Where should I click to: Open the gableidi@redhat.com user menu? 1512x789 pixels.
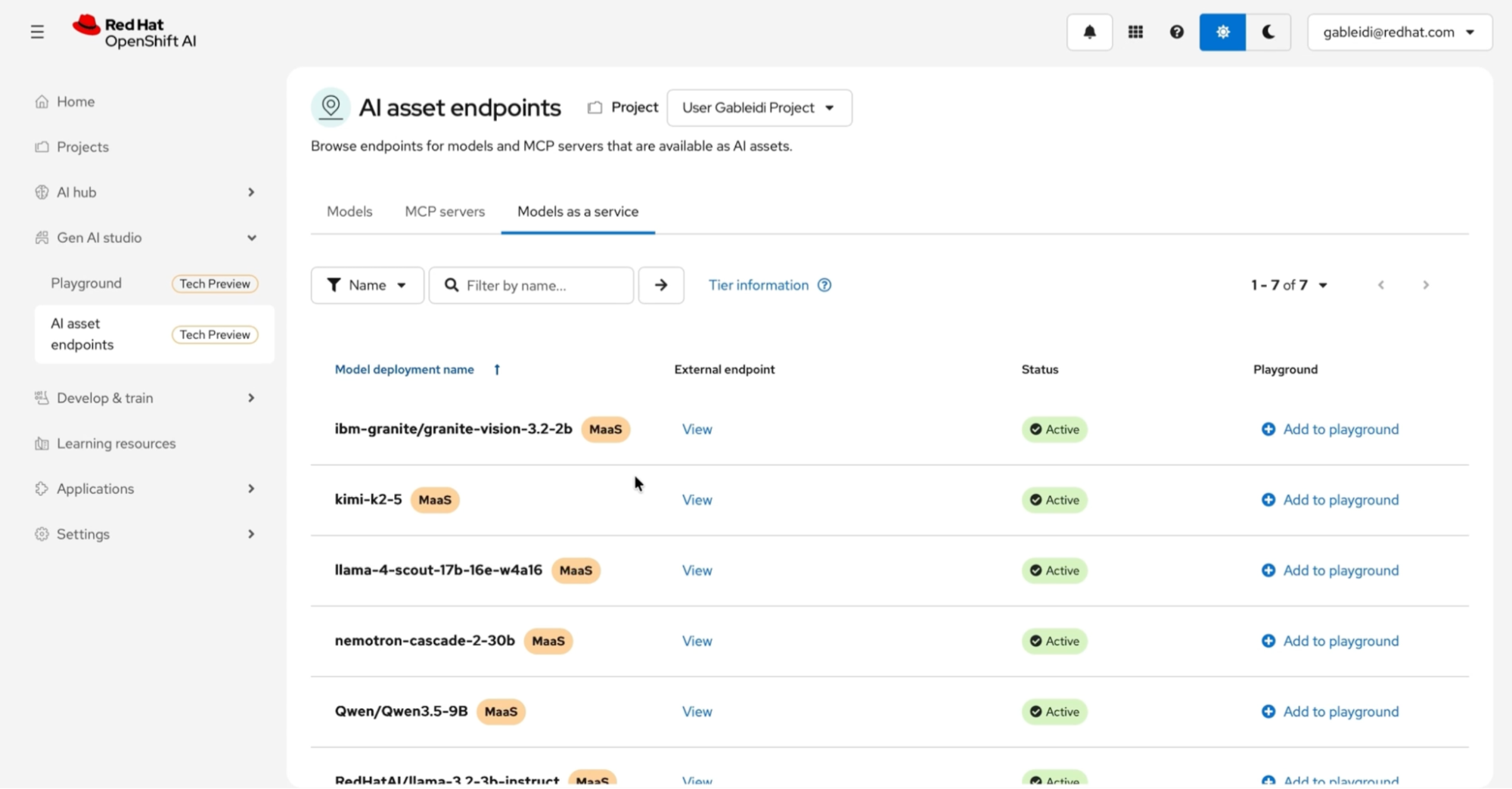point(1399,32)
